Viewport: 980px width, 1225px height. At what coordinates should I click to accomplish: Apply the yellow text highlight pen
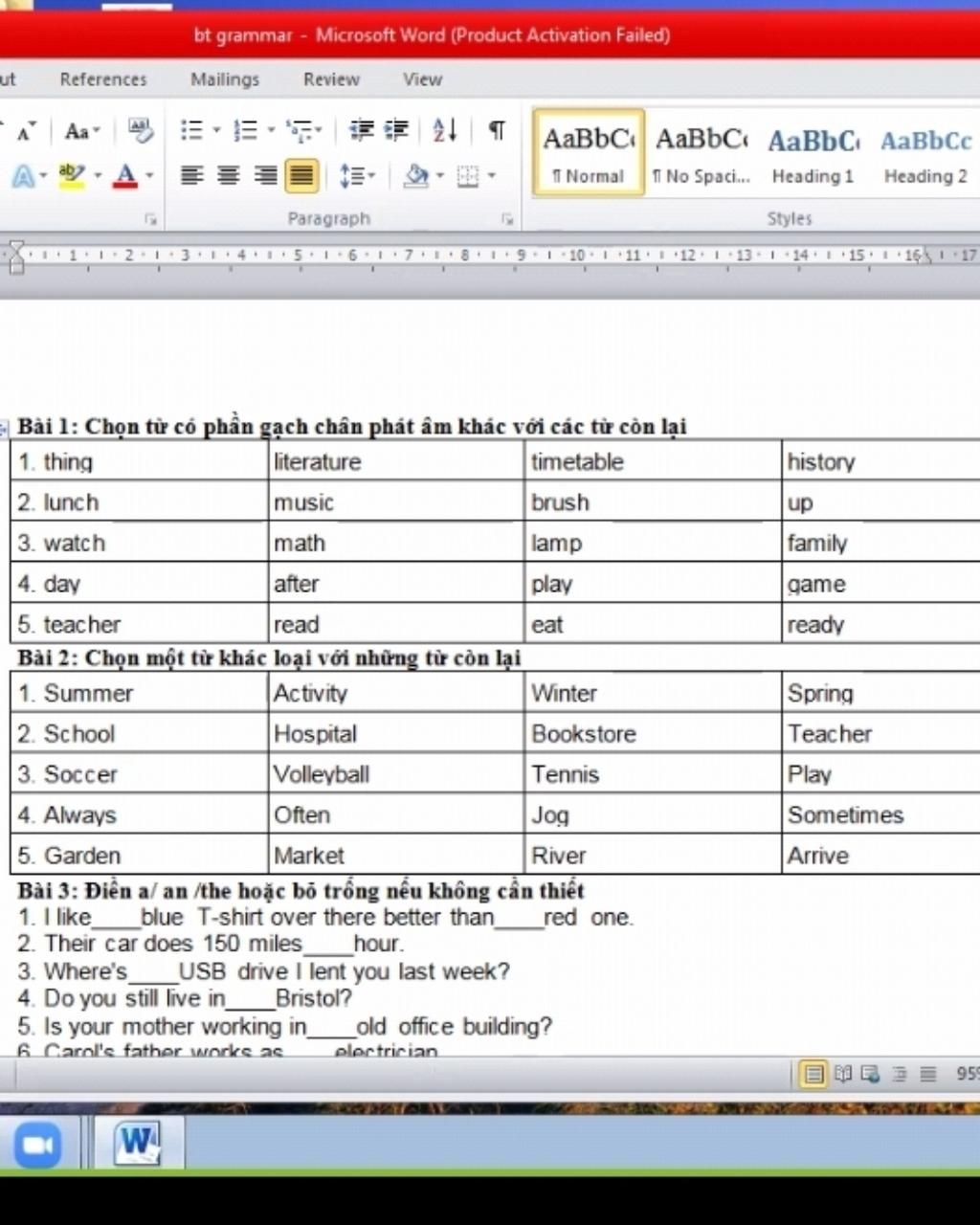point(71,176)
